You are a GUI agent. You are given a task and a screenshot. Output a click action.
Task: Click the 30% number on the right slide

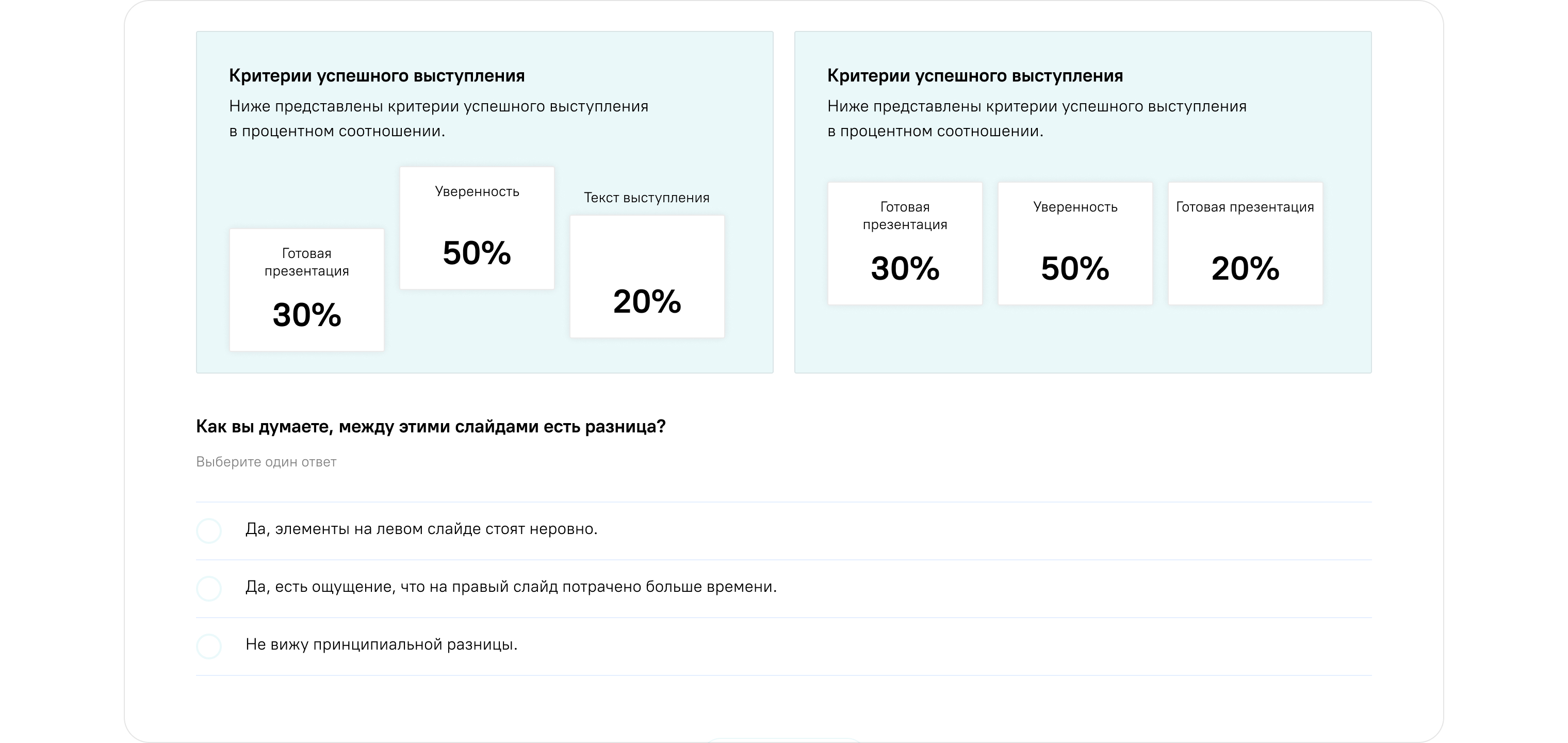click(x=905, y=269)
